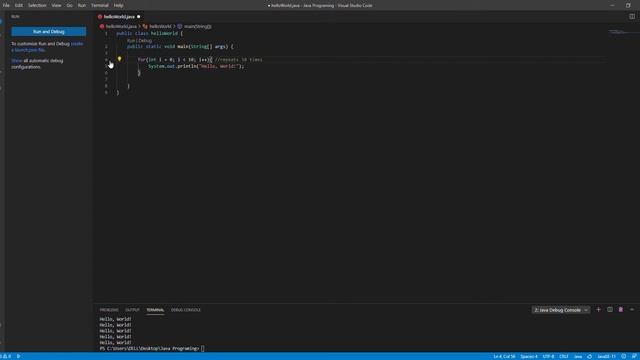Click Java language mode in status bar

pyautogui.click(x=578, y=356)
